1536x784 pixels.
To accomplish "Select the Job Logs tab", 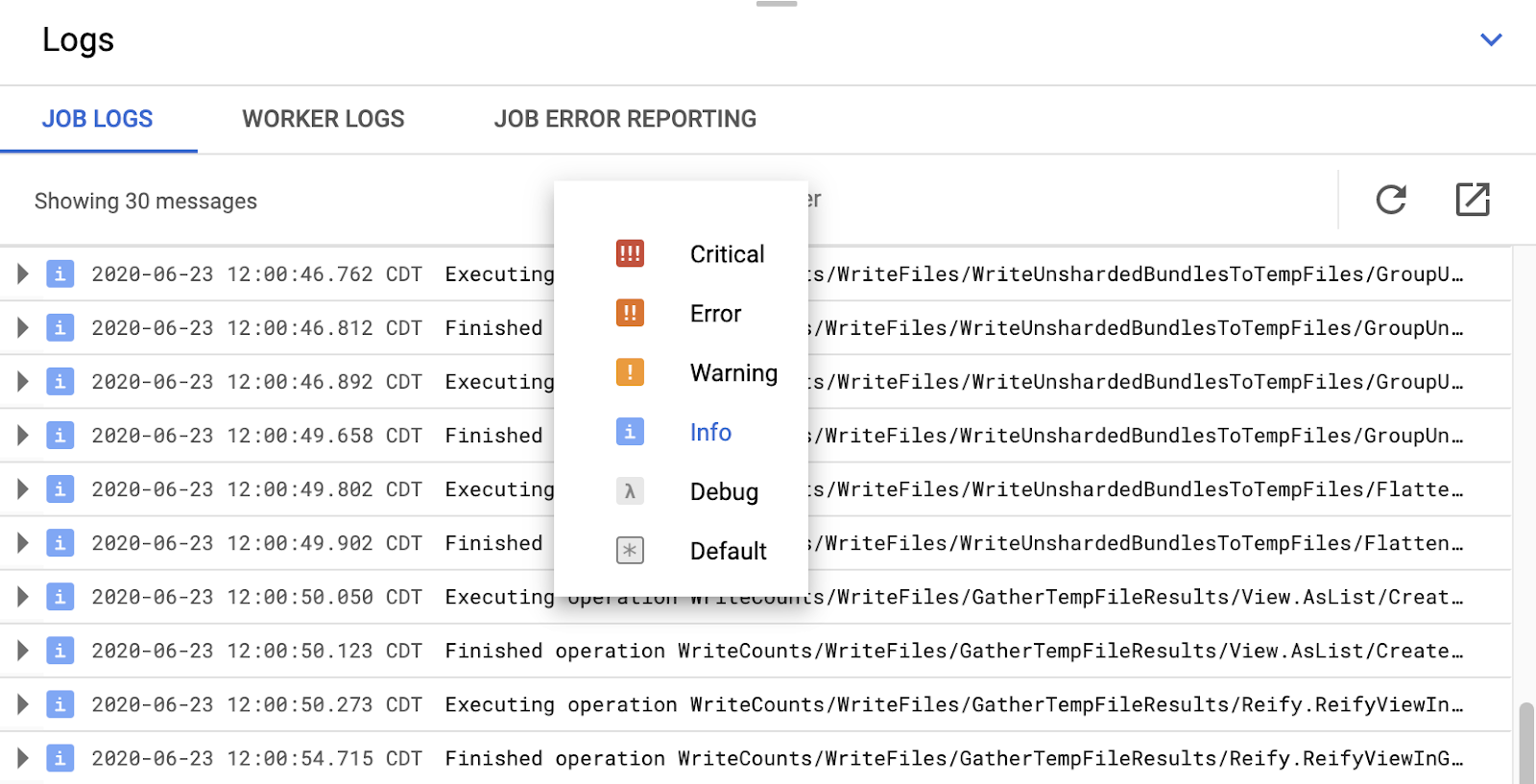I will pyautogui.click(x=98, y=119).
